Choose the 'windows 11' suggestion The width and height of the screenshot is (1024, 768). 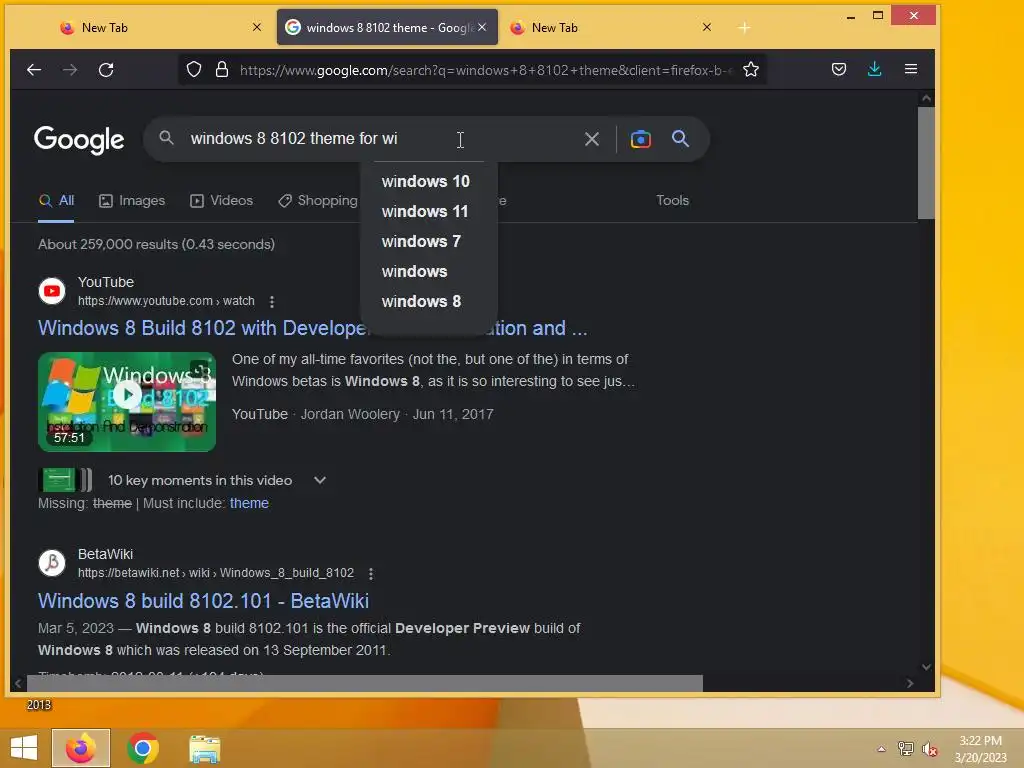[425, 211]
